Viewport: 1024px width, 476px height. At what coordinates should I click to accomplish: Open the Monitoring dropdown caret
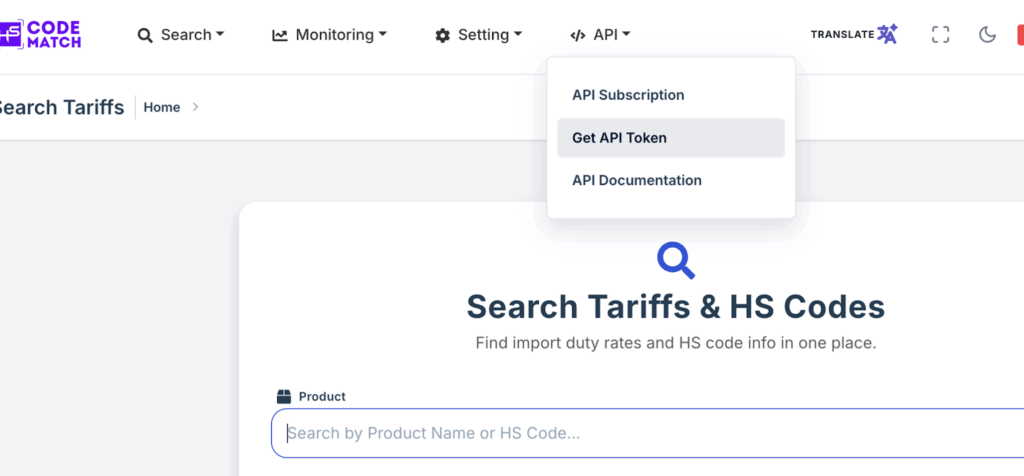[382, 35]
